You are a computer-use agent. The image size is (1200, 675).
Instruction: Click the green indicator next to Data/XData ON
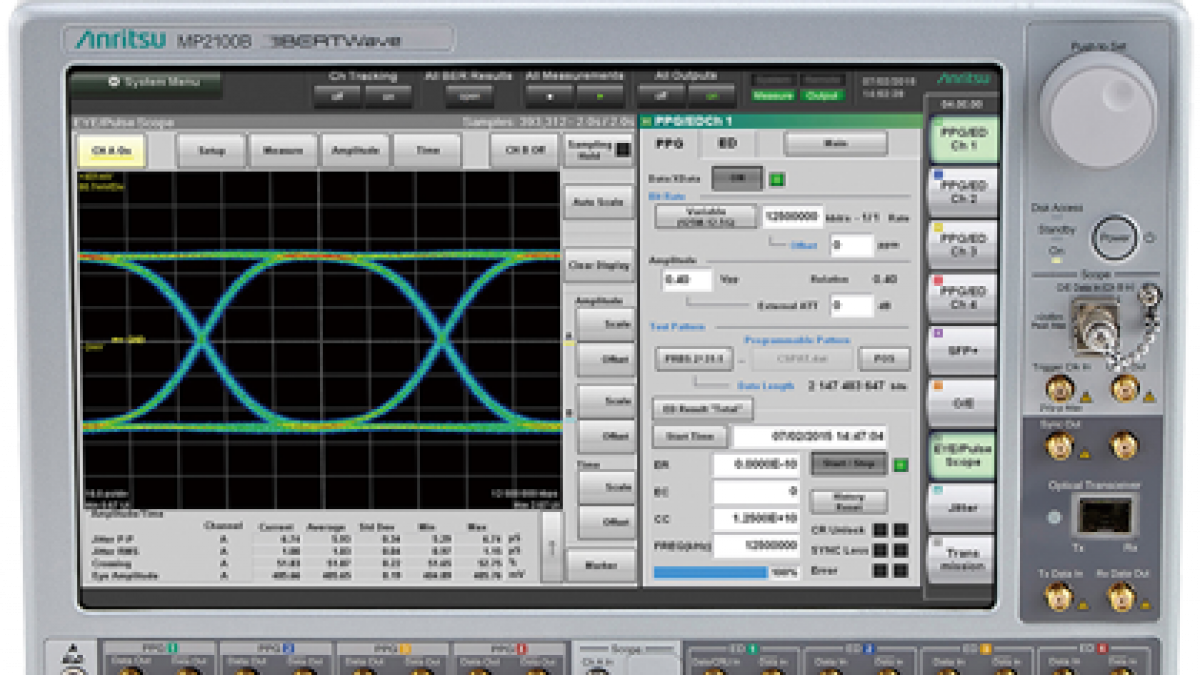coord(778,179)
